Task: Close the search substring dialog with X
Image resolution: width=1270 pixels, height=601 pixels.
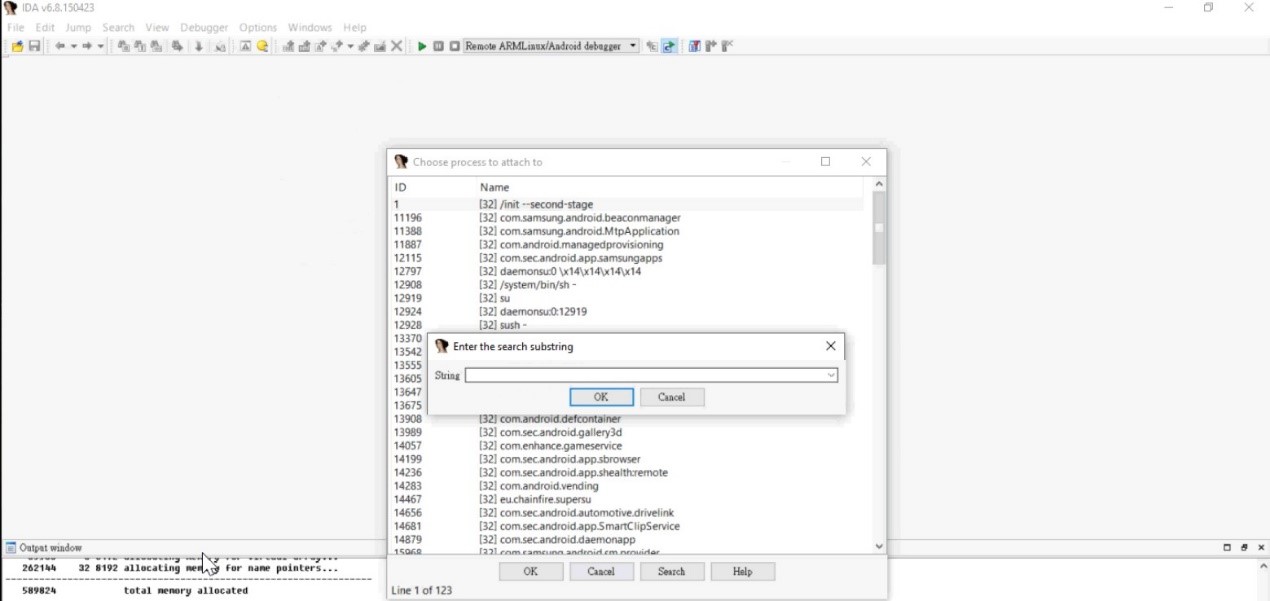Action: [830, 346]
